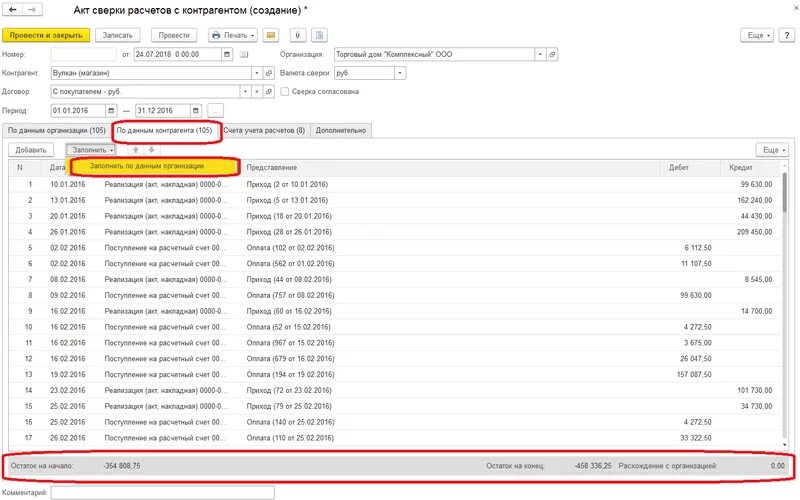Screen dimensions: 800x500
Task: Open calendar picker for document date 24.07.2018
Action: click(x=227, y=54)
